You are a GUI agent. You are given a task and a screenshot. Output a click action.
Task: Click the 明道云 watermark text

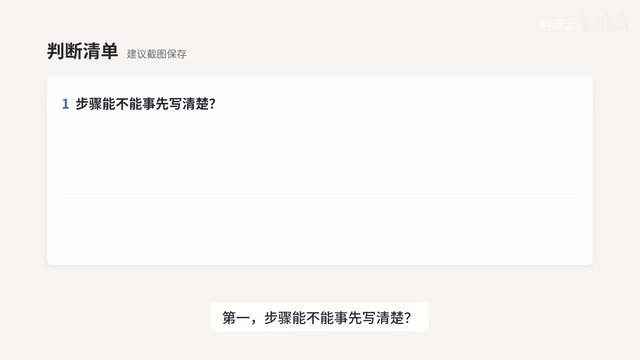point(558,24)
